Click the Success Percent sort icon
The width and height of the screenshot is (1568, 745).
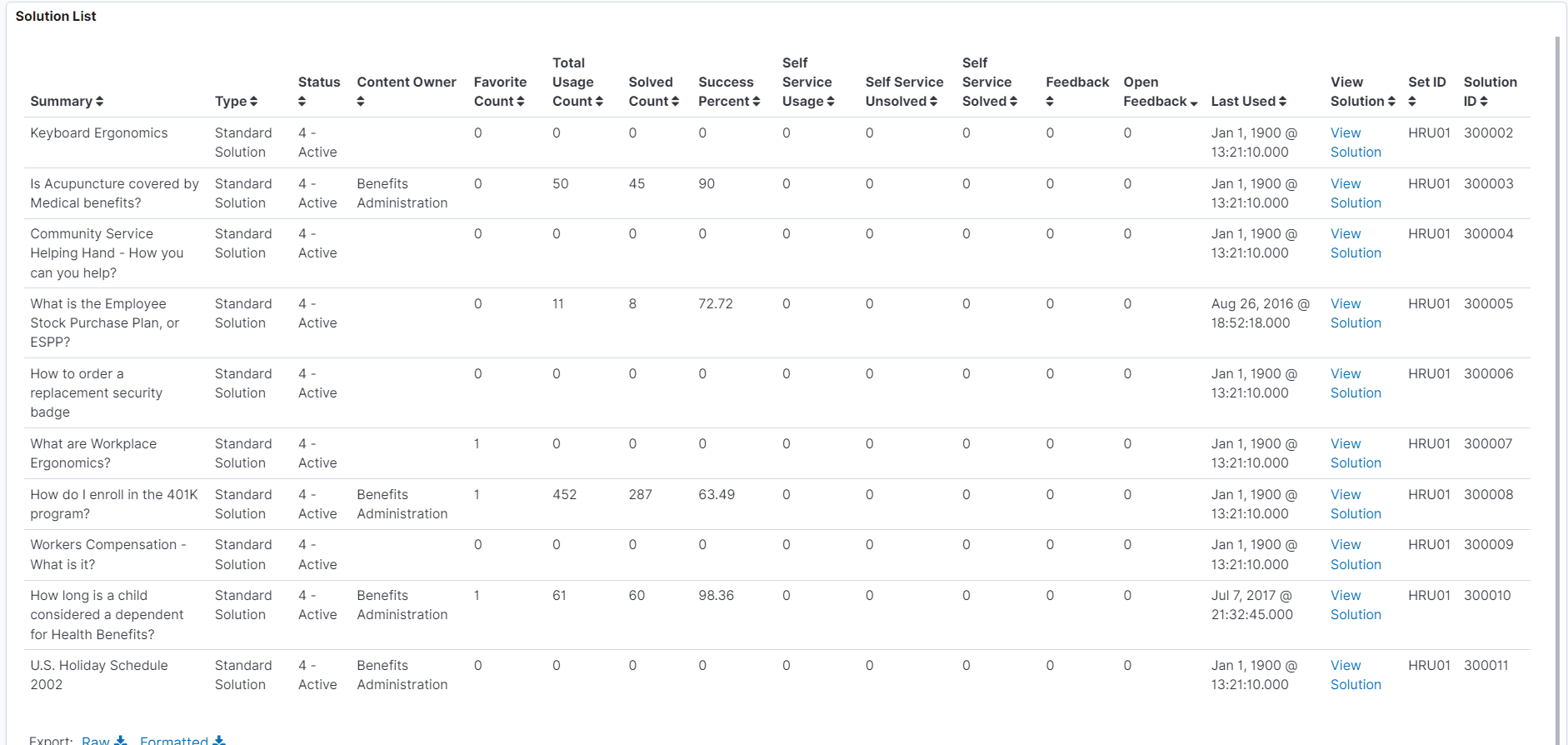(757, 101)
